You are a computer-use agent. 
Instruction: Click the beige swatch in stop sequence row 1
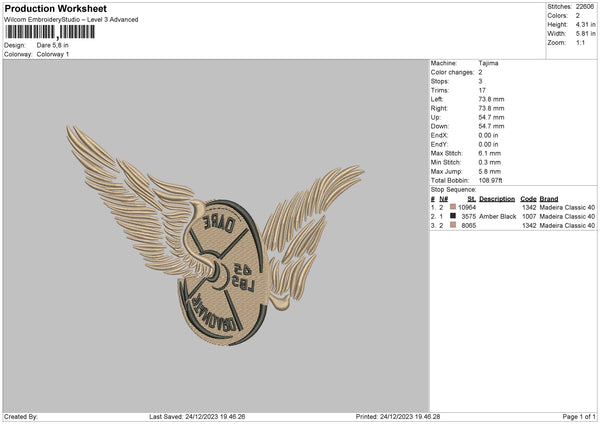pos(453,207)
